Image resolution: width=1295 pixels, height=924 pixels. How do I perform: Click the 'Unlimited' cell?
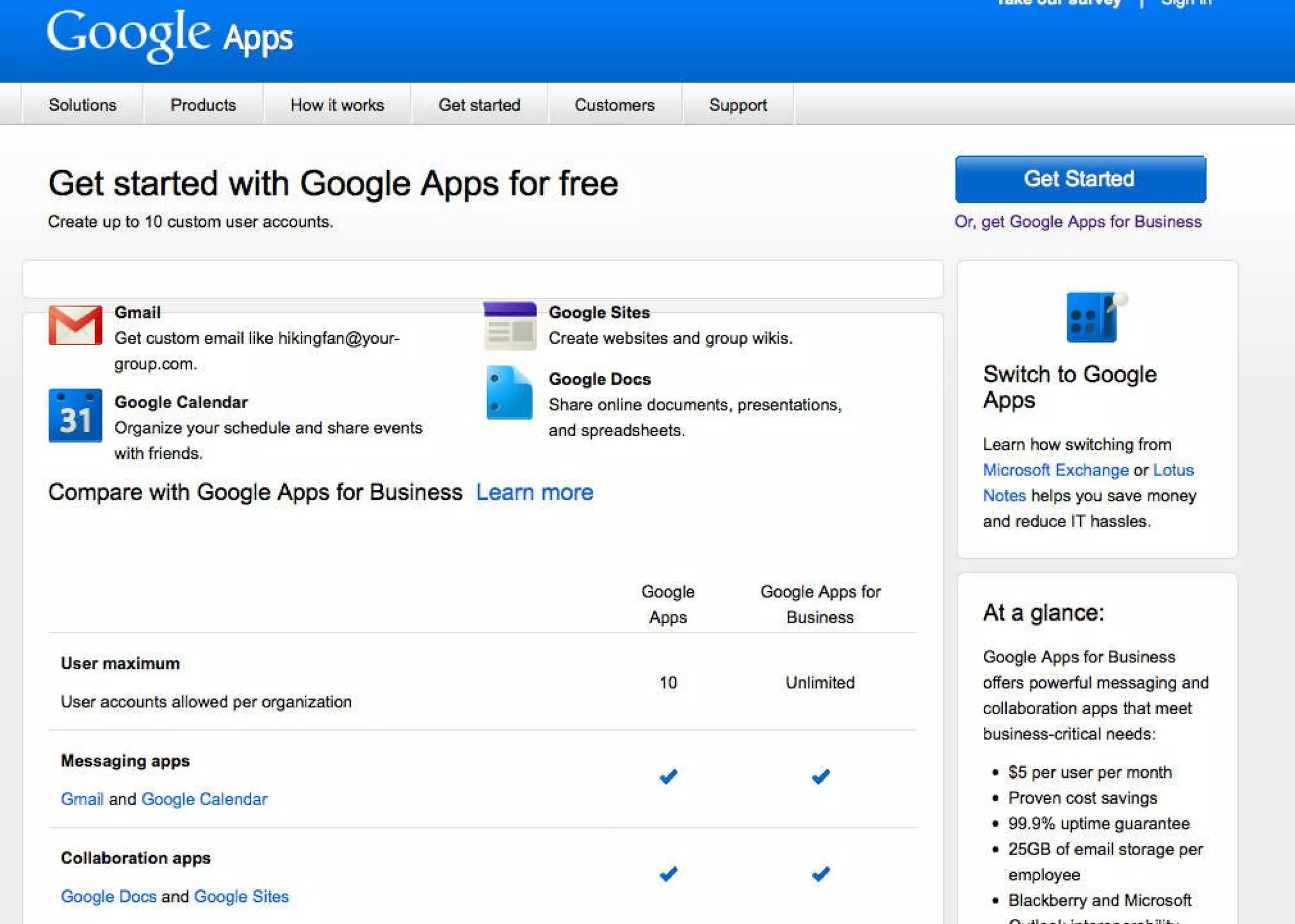(x=820, y=683)
